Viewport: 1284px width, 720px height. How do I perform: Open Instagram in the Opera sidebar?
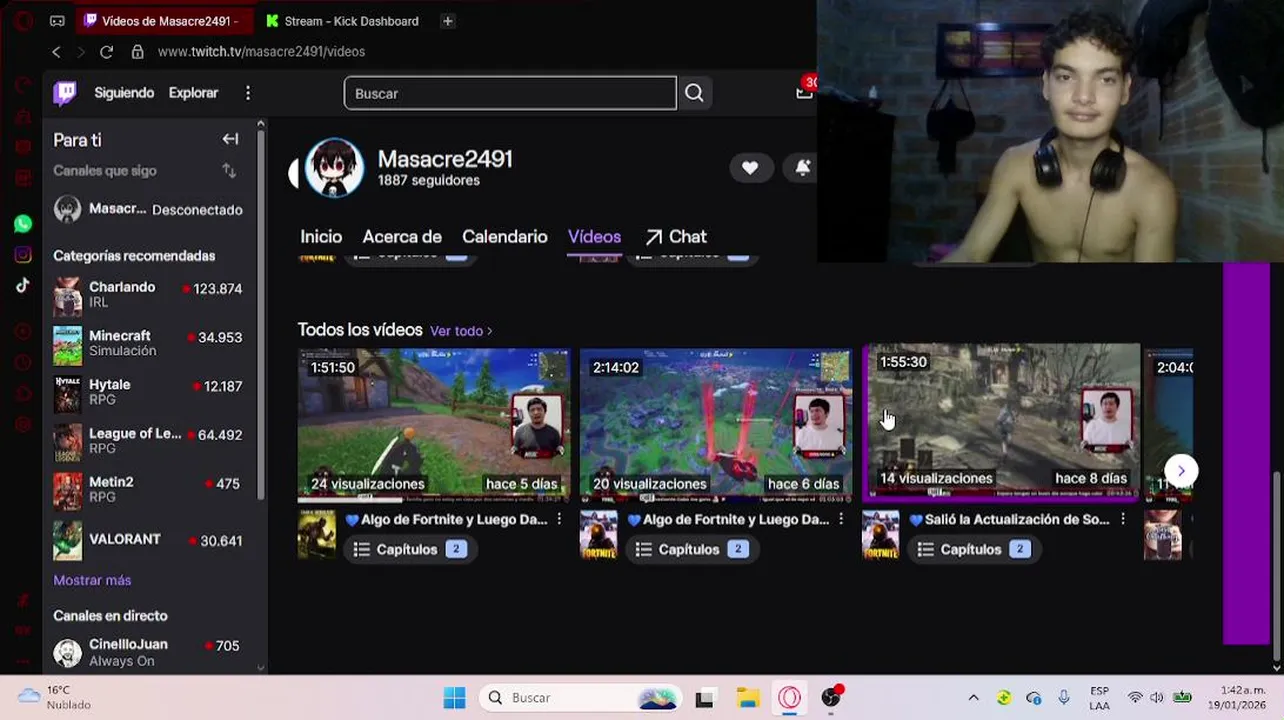click(x=23, y=255)
